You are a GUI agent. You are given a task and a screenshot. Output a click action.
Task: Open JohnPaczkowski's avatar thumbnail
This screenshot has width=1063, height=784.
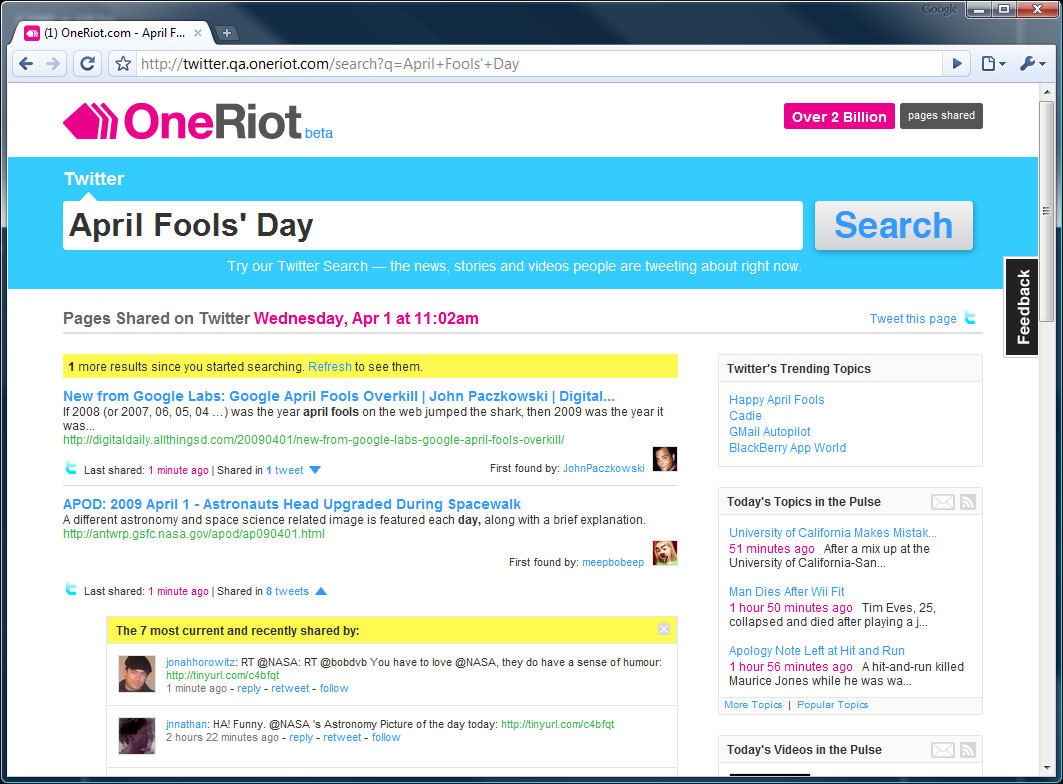tap(664, 459)
